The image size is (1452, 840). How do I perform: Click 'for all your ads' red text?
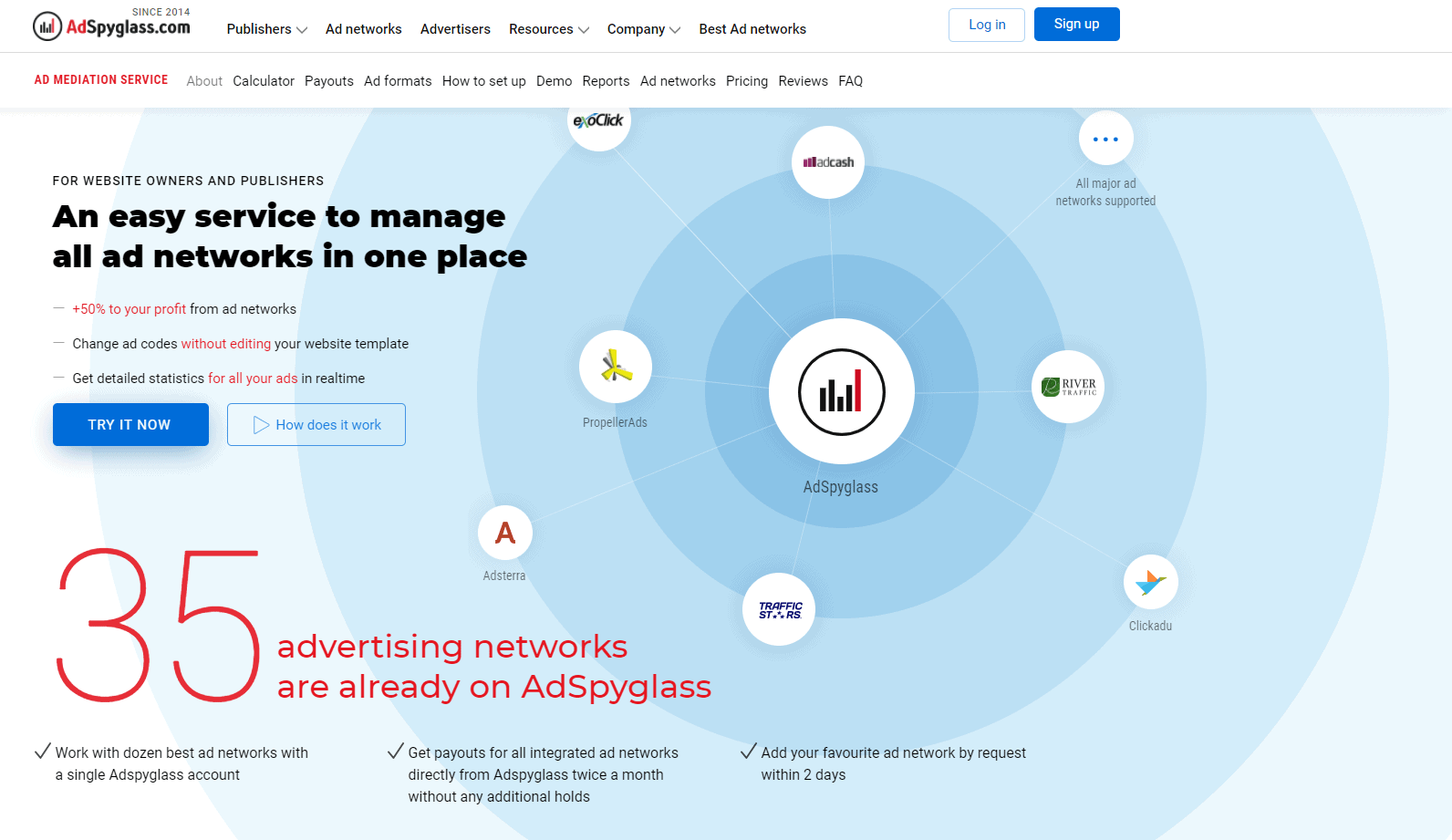(x=253, y=379)
